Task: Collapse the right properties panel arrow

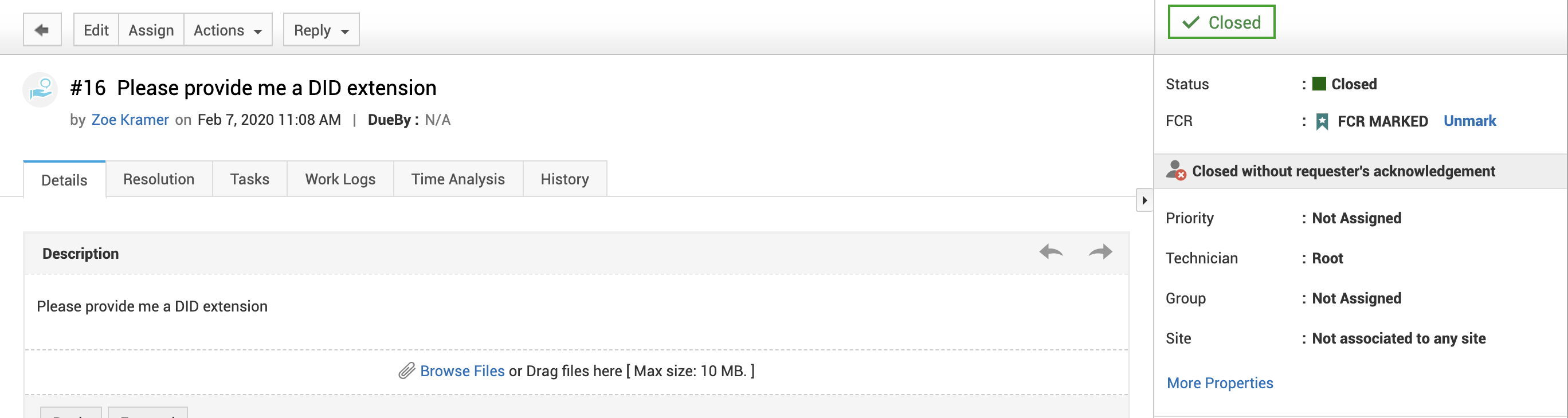Action: [x=1144, y=200]
